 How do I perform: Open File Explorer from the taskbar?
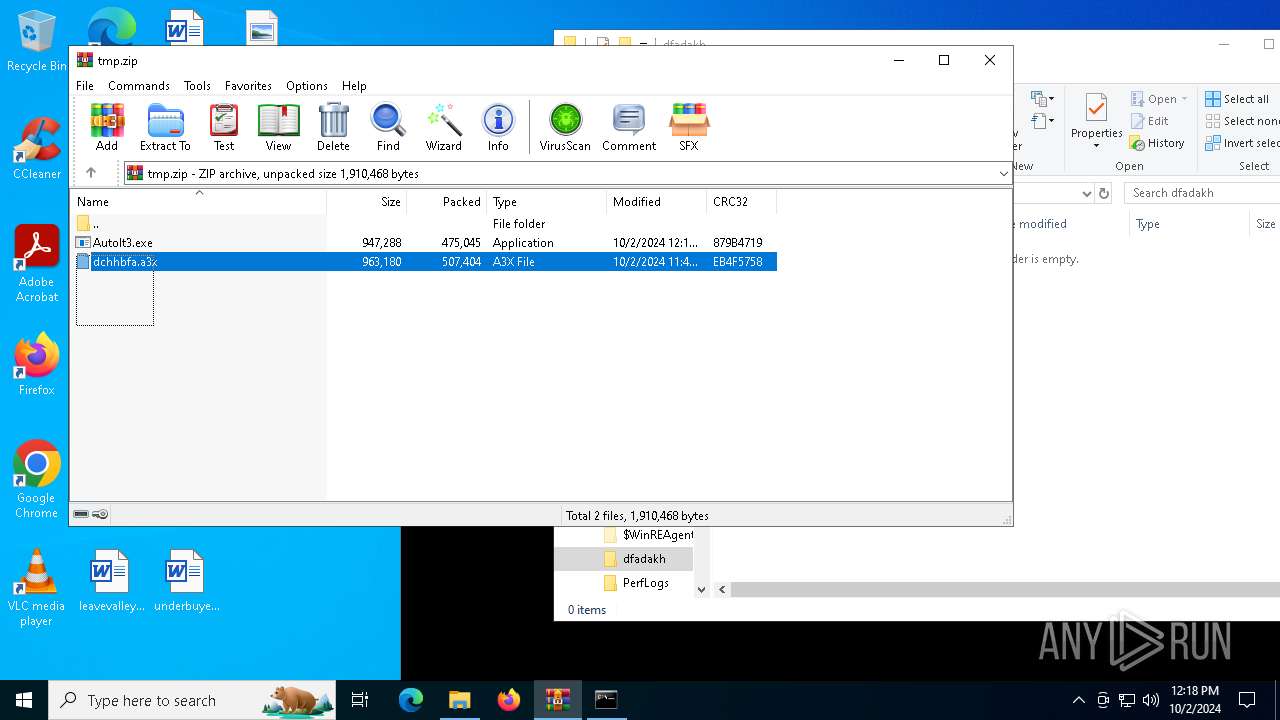459,700
